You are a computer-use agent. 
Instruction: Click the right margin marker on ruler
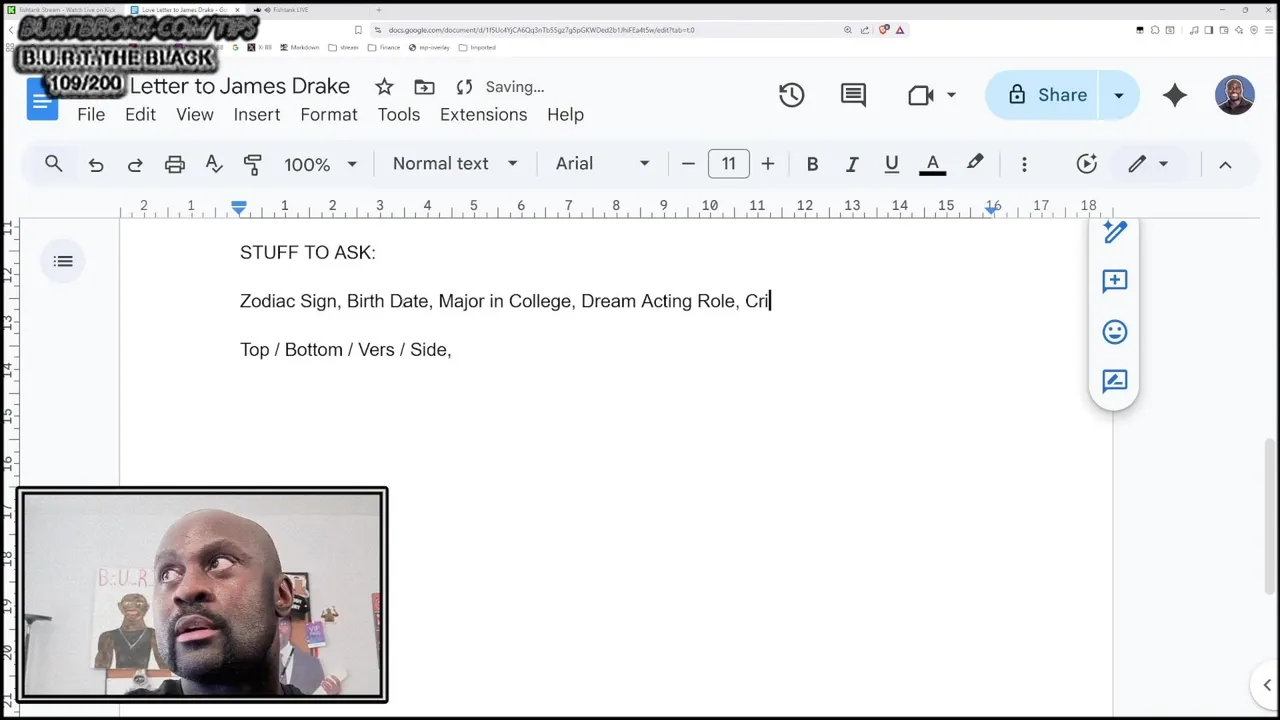[x=992, y=209]
